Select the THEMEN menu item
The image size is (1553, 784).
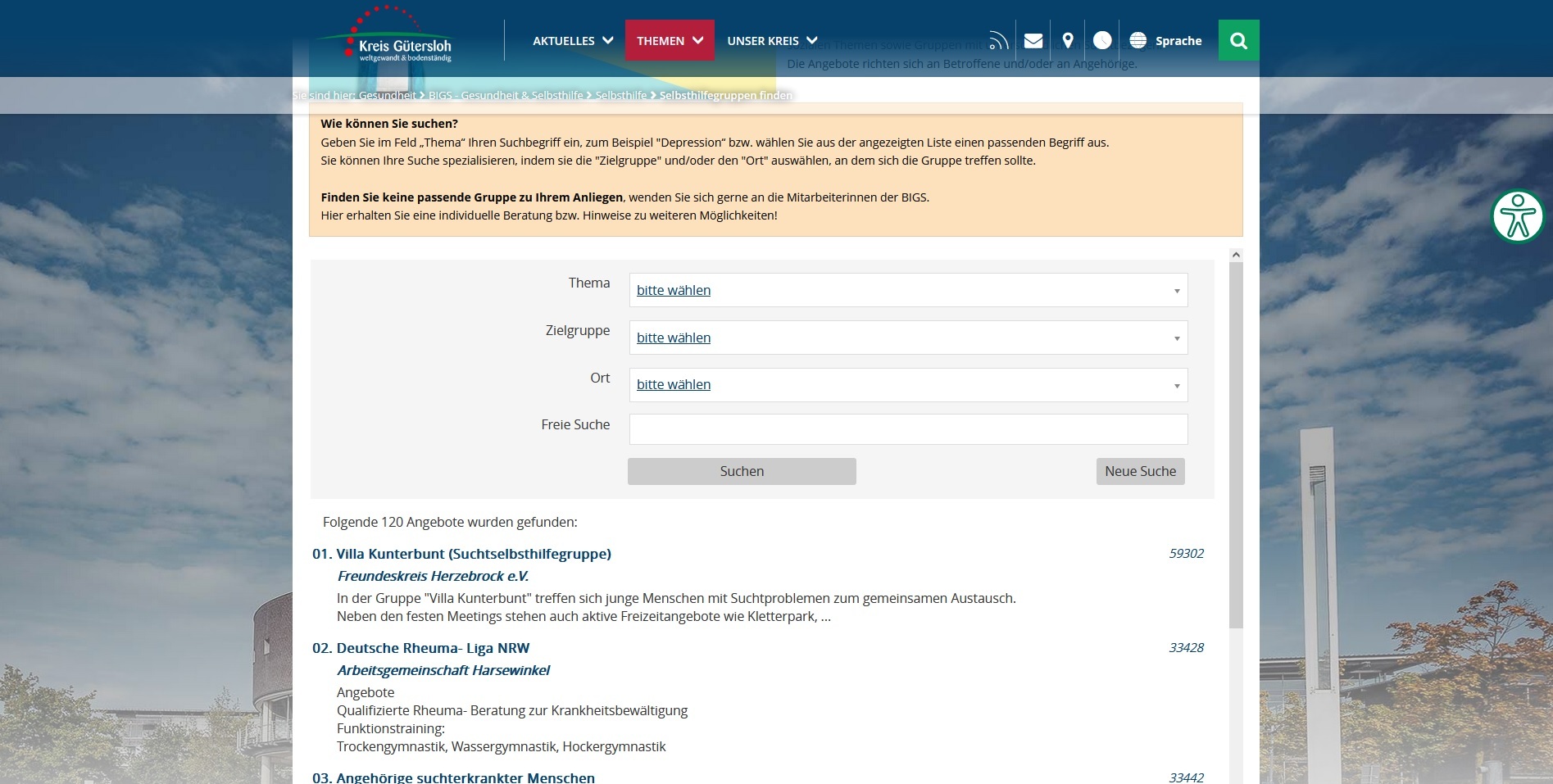[x=662, y=40]
